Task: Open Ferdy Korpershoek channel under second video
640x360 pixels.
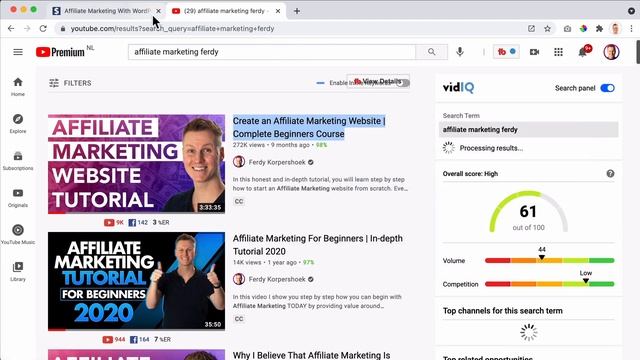Action: (277, 279)
